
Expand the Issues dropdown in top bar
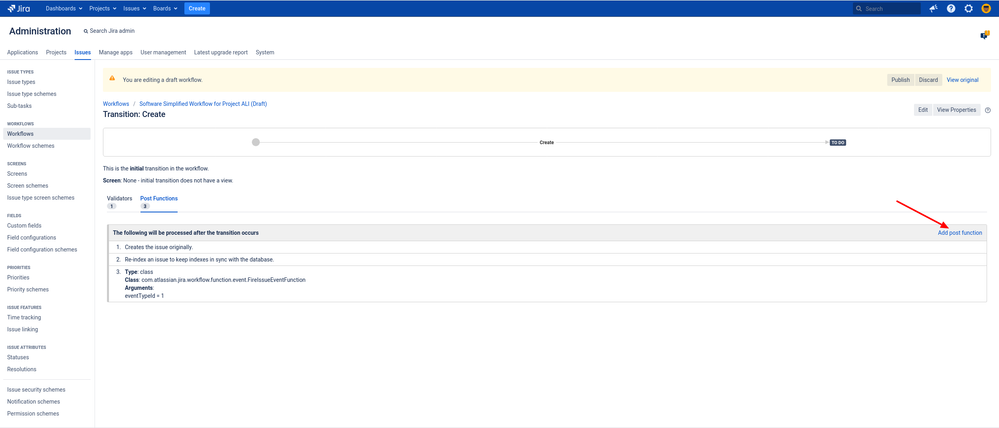(135, 8)
